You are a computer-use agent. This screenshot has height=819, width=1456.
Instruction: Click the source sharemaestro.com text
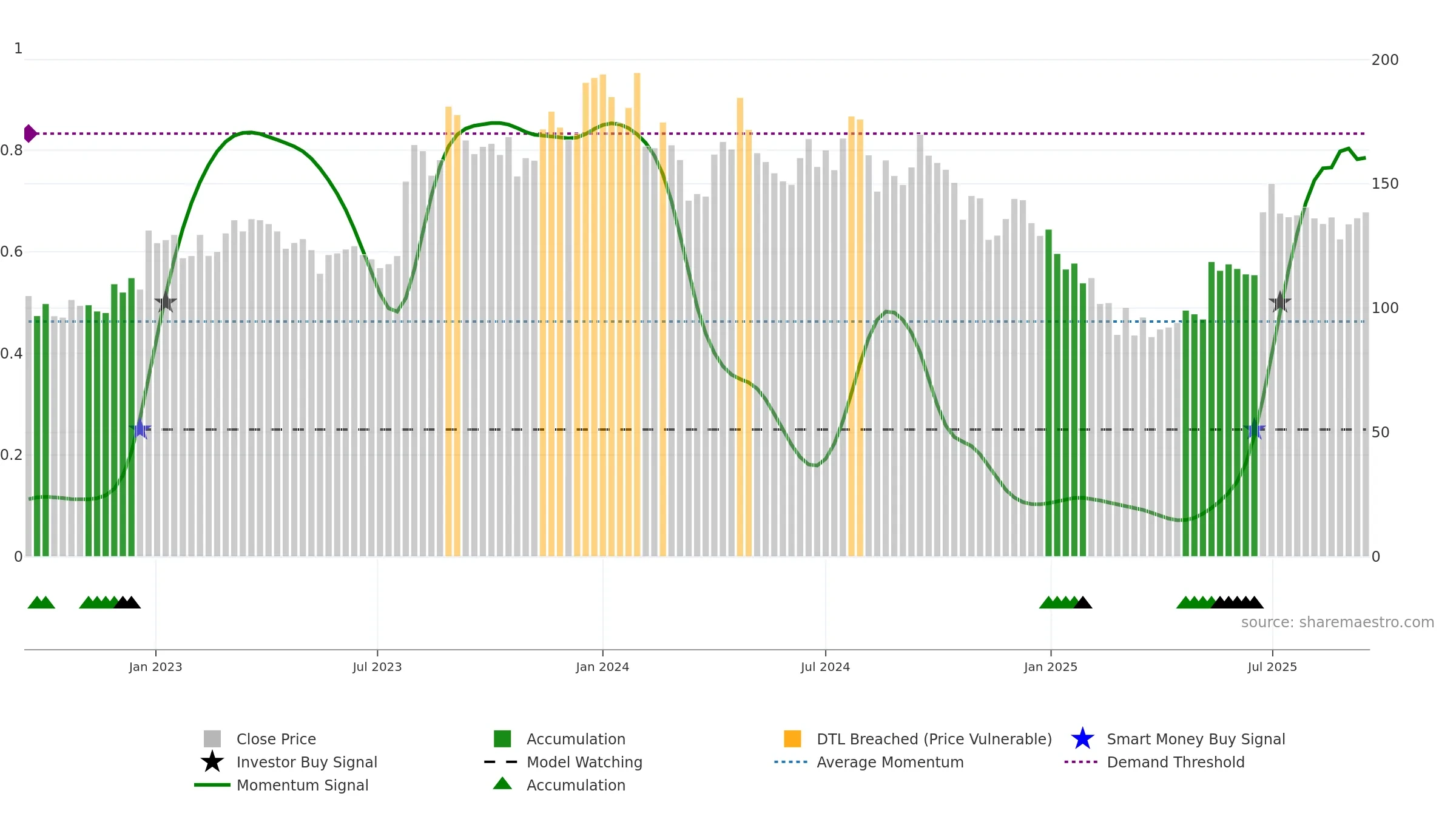1338,622
